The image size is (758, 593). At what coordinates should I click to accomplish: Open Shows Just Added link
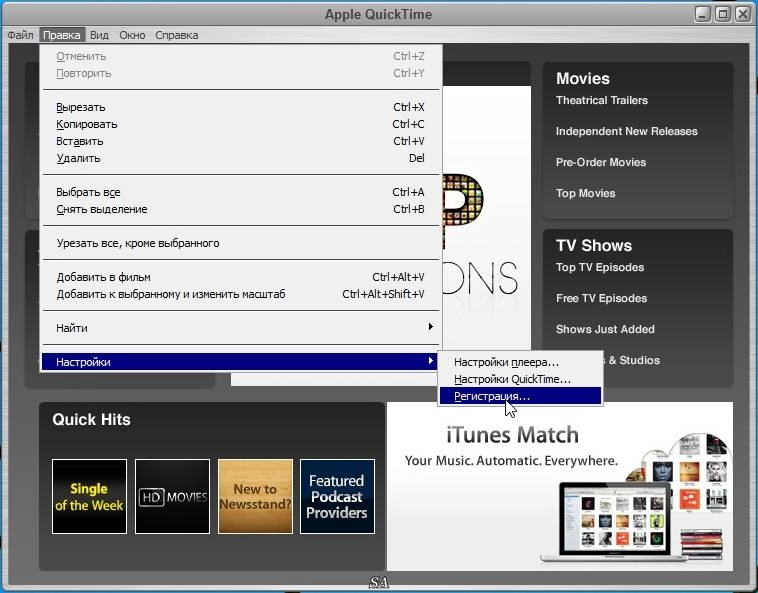click(605, 330)
